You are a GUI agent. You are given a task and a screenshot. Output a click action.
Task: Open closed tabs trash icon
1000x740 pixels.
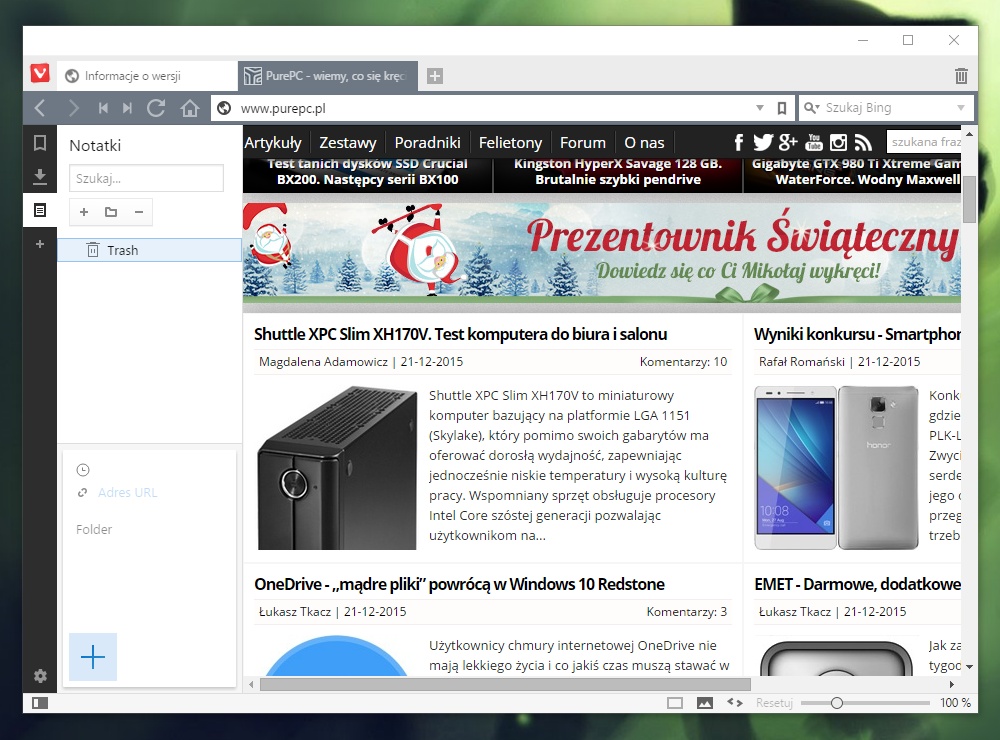point(961,75)
